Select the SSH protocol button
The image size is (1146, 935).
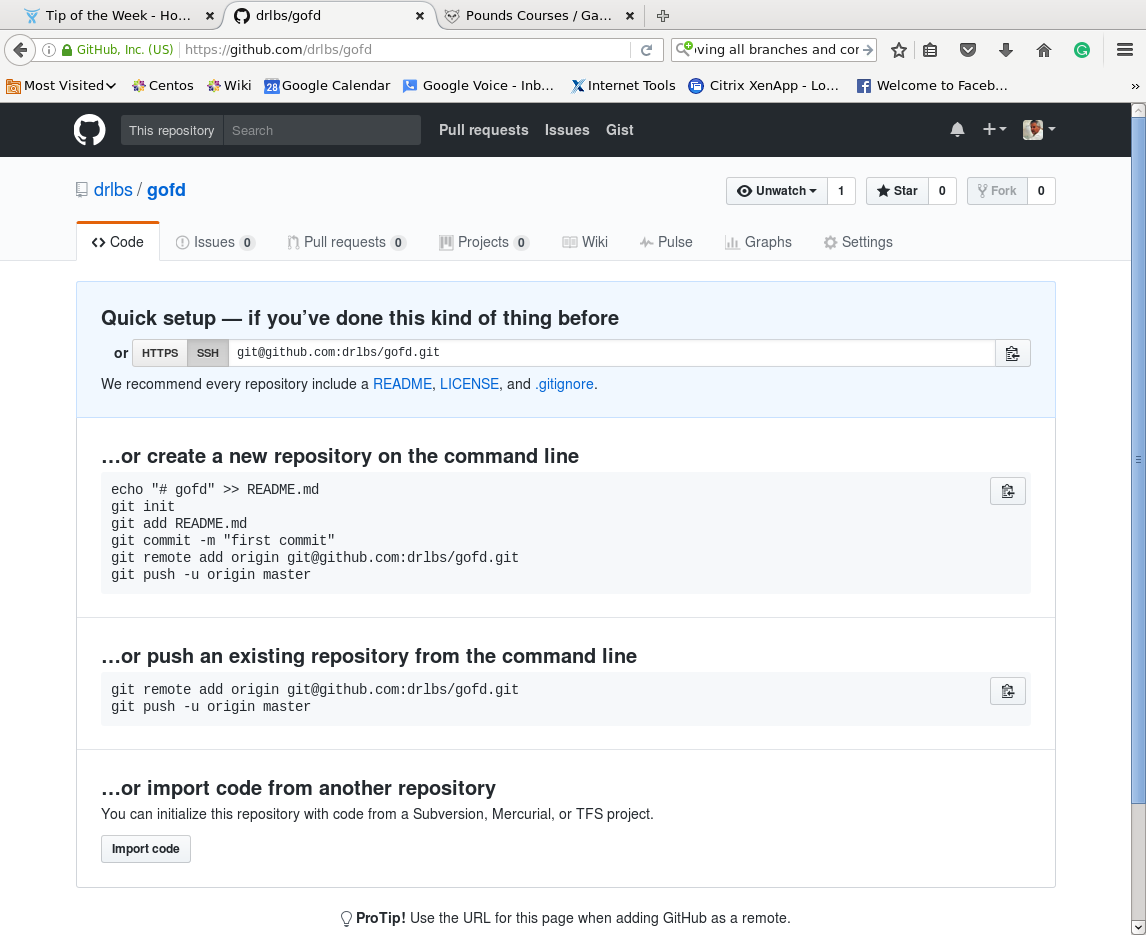click(x=207, y=353)
